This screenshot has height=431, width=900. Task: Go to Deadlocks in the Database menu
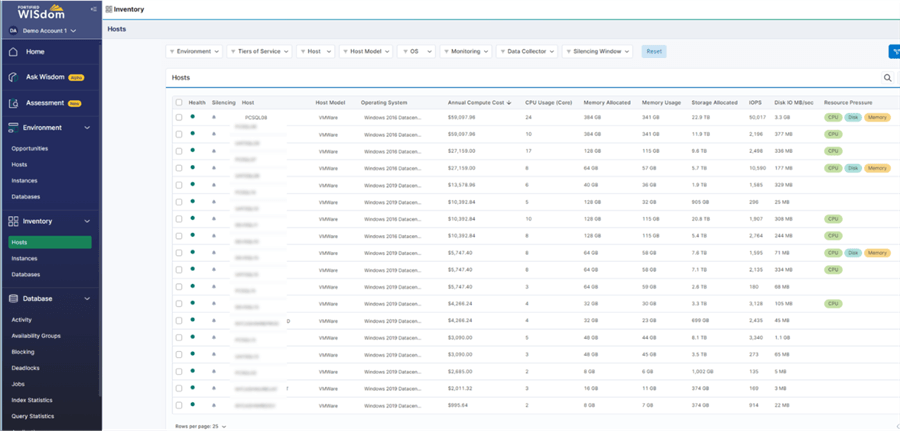click(x=25, y=368)
